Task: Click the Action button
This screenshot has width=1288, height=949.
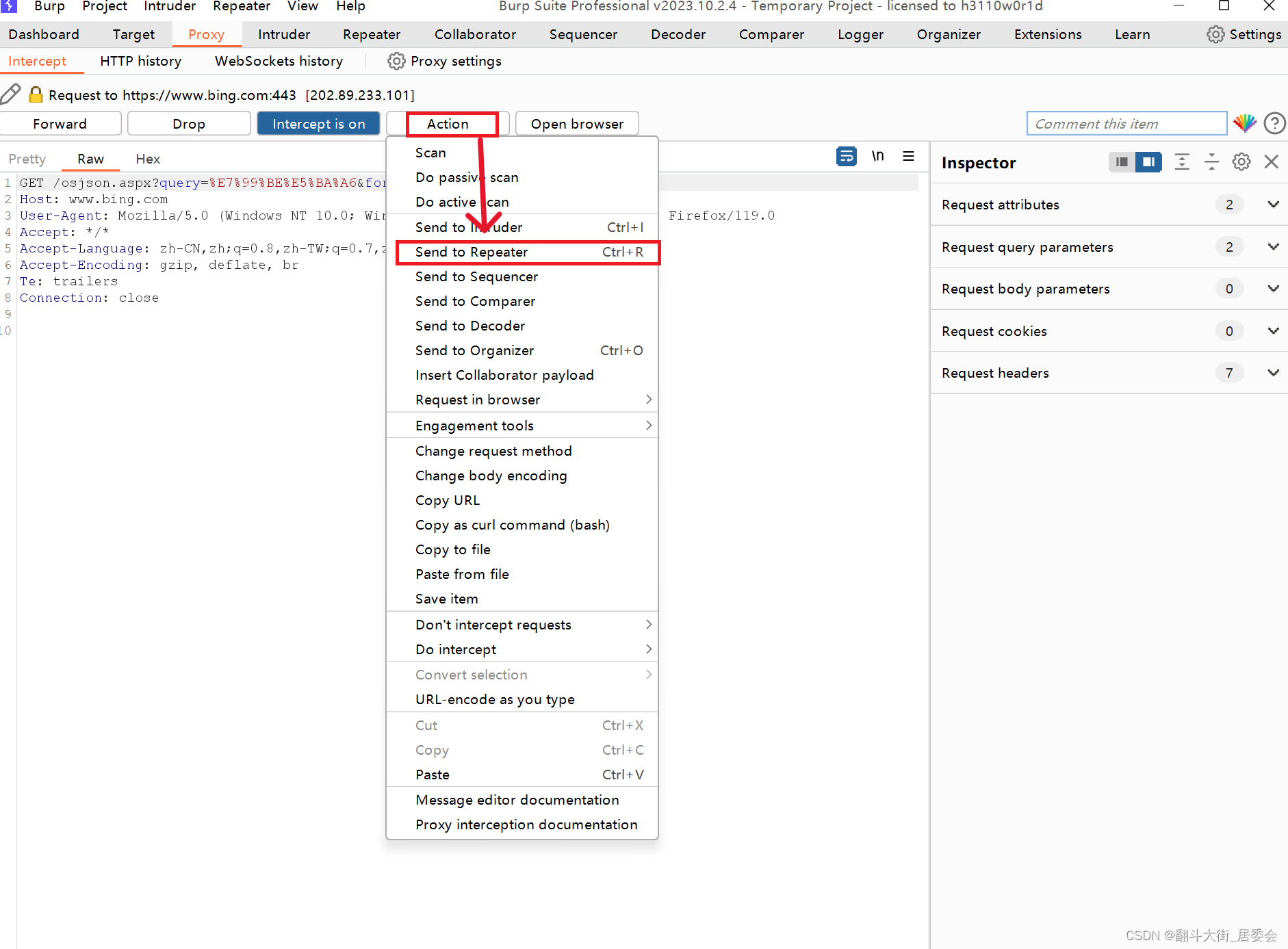Action: (x=448, y=124)
